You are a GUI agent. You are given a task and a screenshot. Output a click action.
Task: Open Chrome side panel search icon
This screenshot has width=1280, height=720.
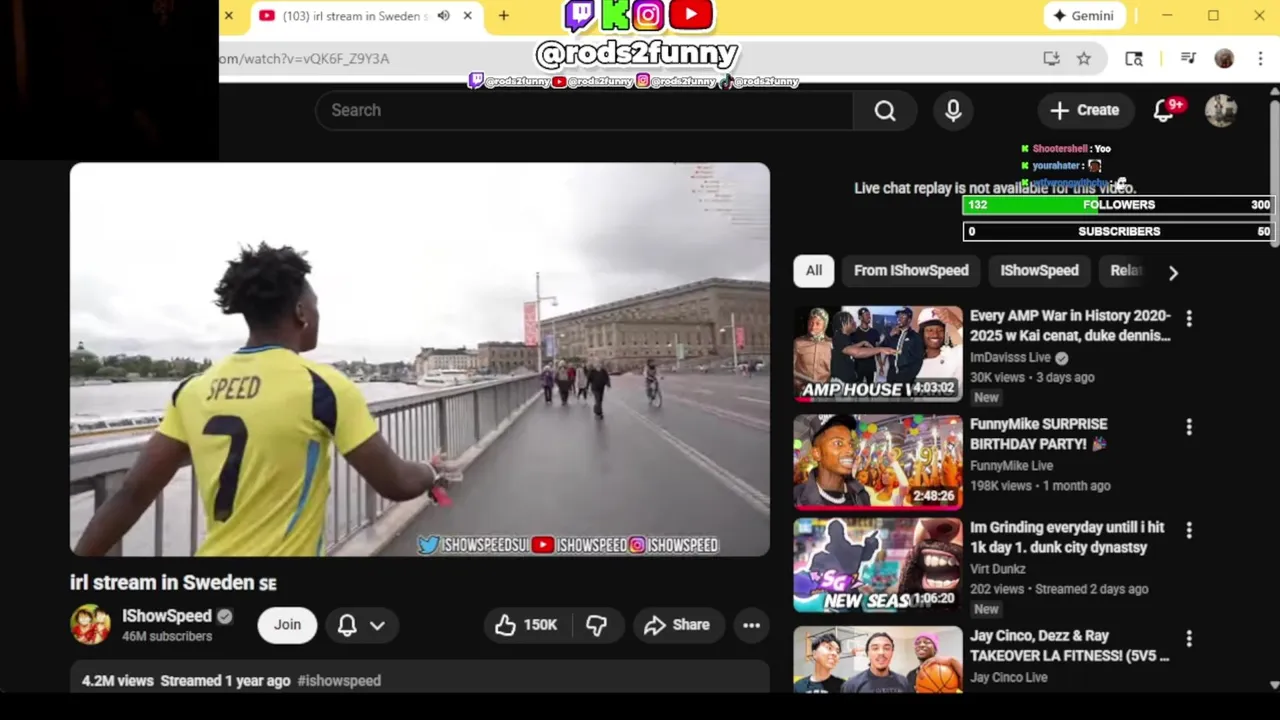point(1134,59)
